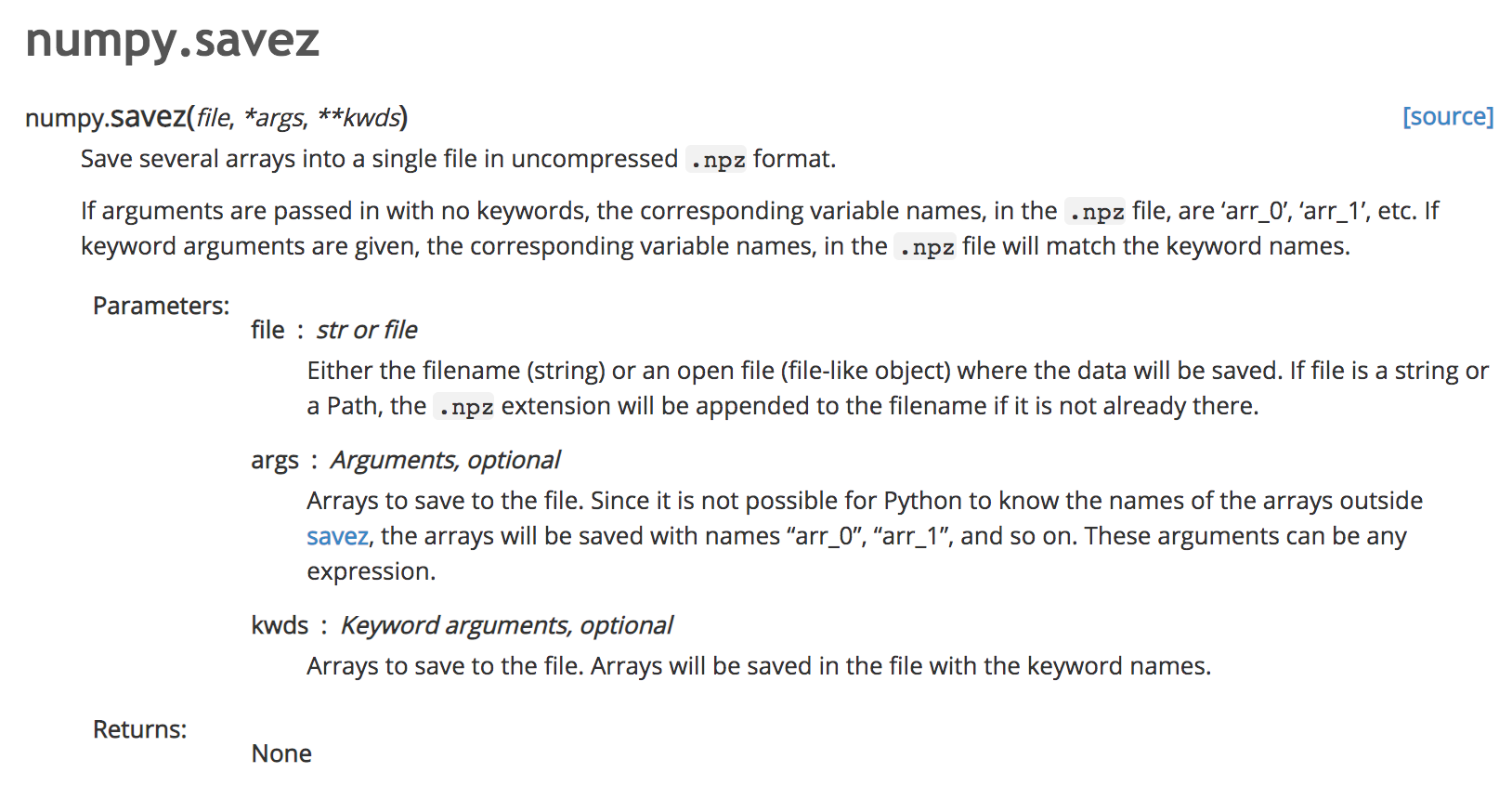Viewport: 1512px width, 799px height.
Task: Open the [source] link
Action: (1447, 117)
